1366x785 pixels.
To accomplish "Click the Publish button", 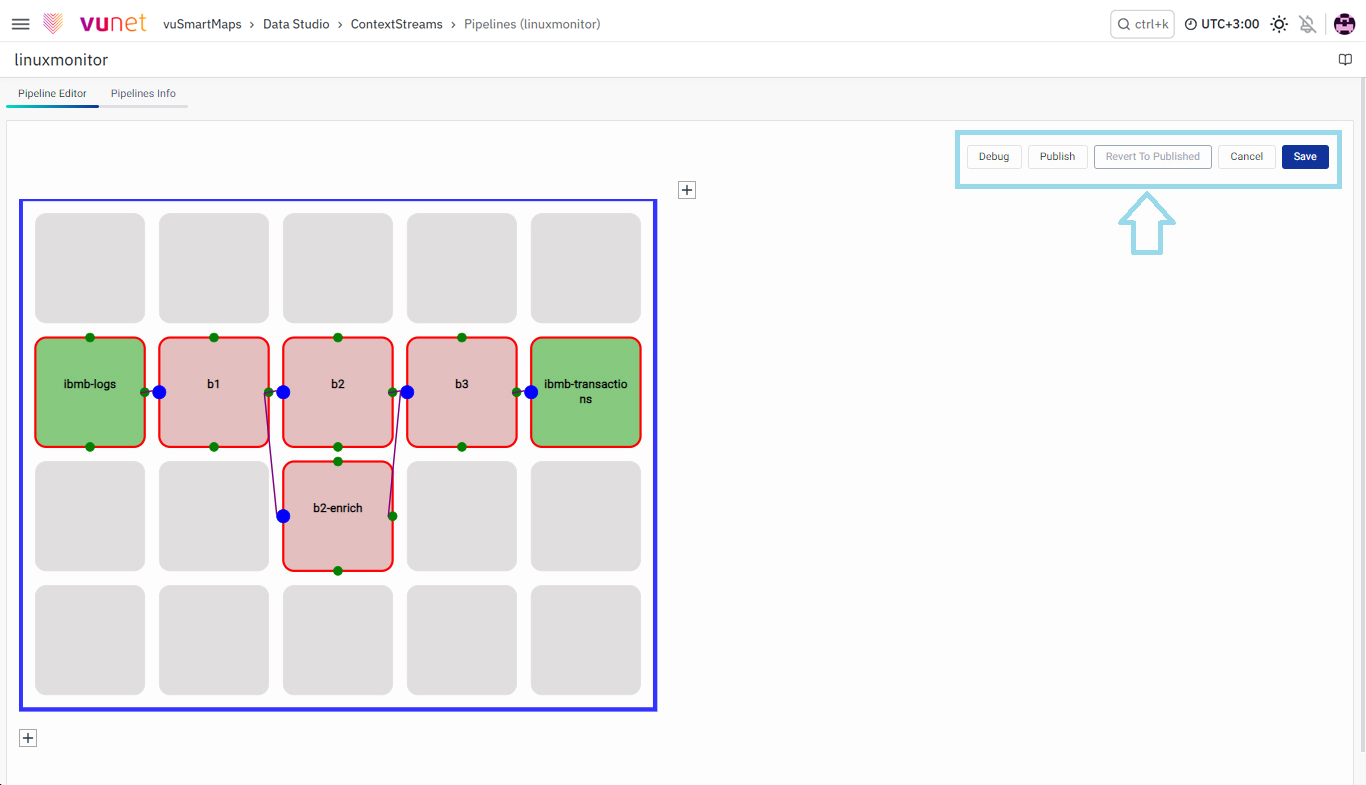I will click(1057, 157).
